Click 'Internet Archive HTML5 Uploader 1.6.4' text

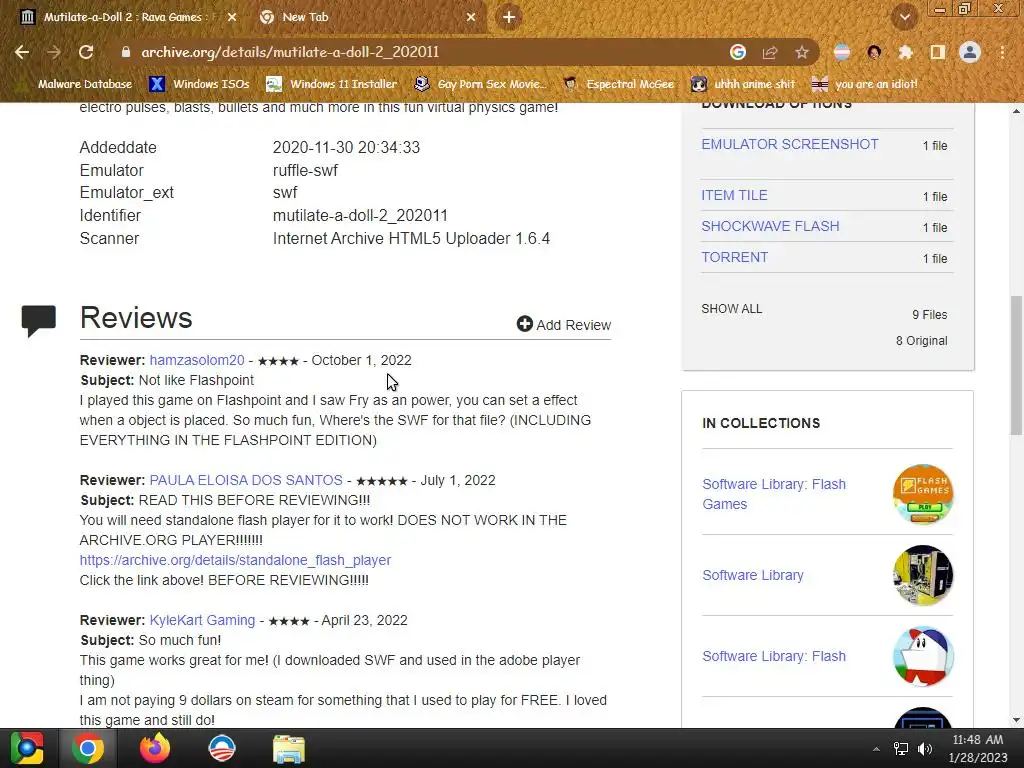pos(411,238)
